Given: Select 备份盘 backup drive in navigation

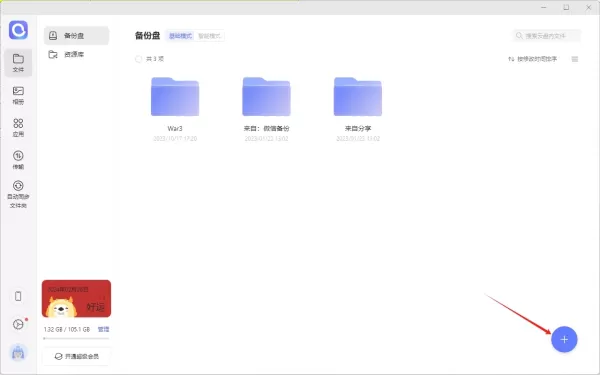Looking at the screenshot, I should [76, 36].
